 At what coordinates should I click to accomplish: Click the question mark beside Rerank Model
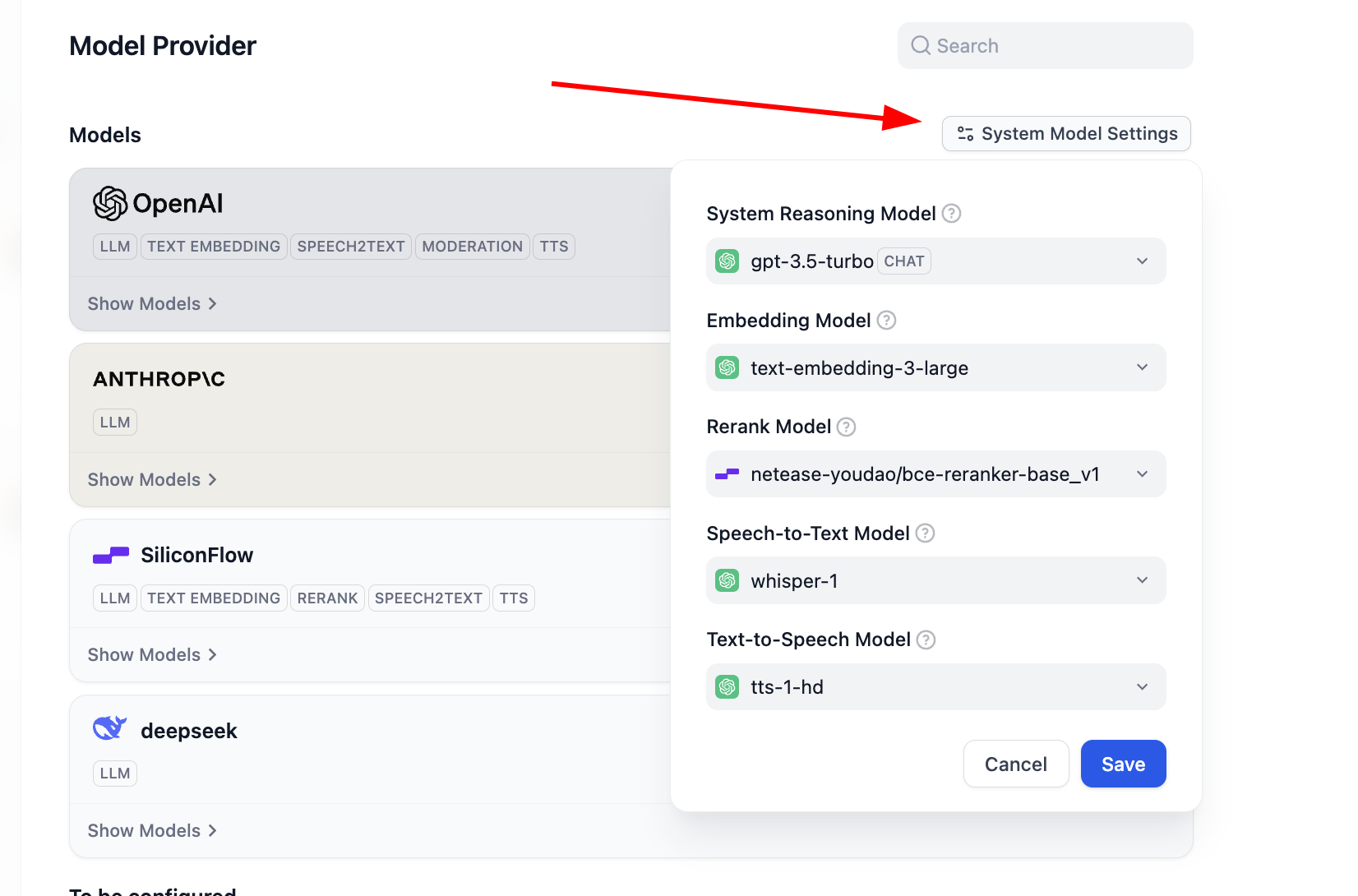(846, 427)
